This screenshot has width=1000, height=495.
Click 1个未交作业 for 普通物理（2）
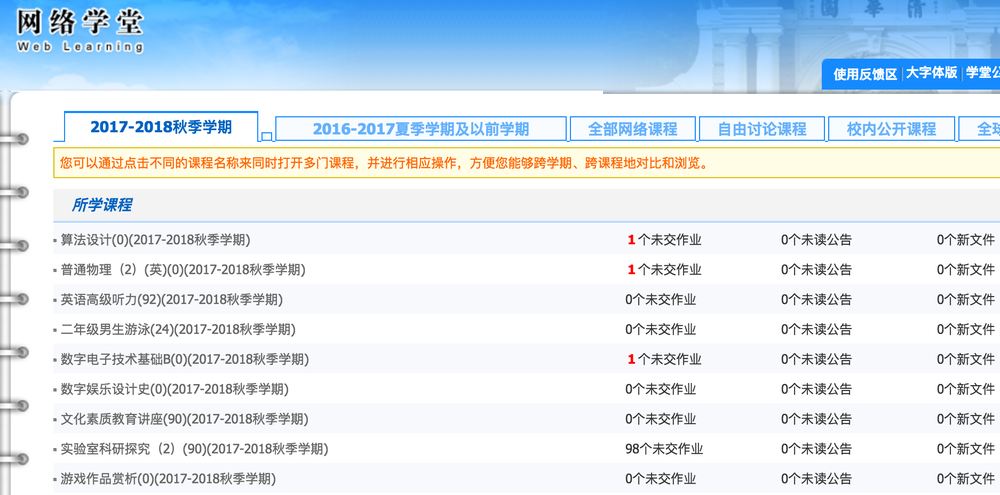665,270
